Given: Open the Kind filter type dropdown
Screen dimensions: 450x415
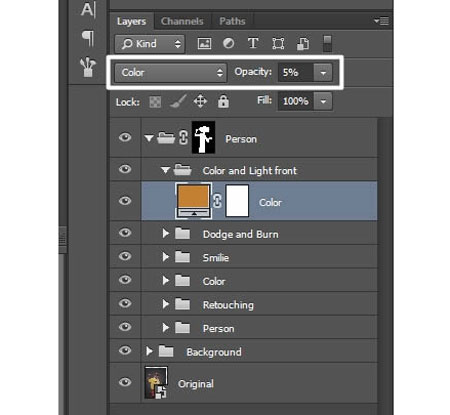Looking at the screenshot, I should click(150, 44).
